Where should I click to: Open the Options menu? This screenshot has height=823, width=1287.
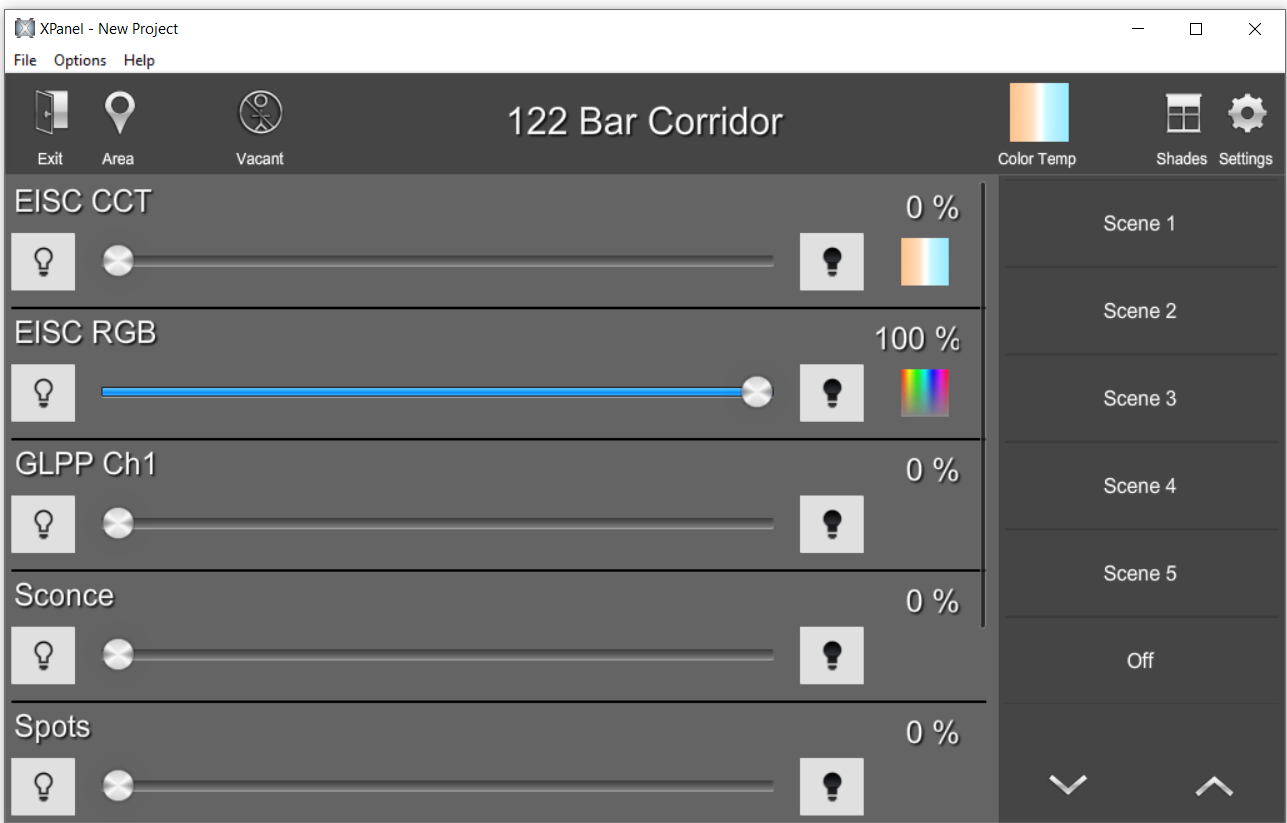pyautogui.click(x=80, y=60)
